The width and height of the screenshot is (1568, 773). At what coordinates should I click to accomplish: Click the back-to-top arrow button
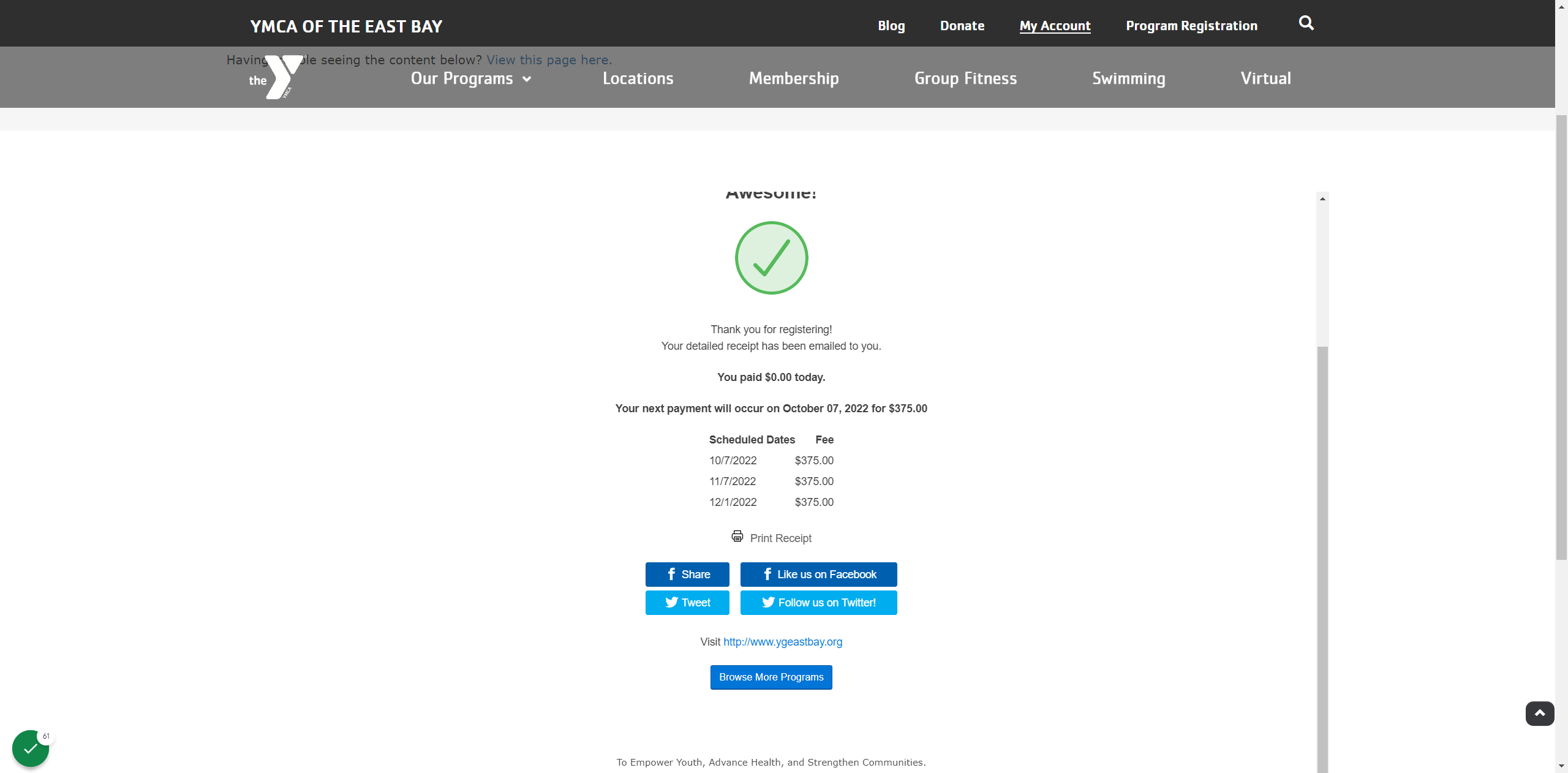point(1540,714)
